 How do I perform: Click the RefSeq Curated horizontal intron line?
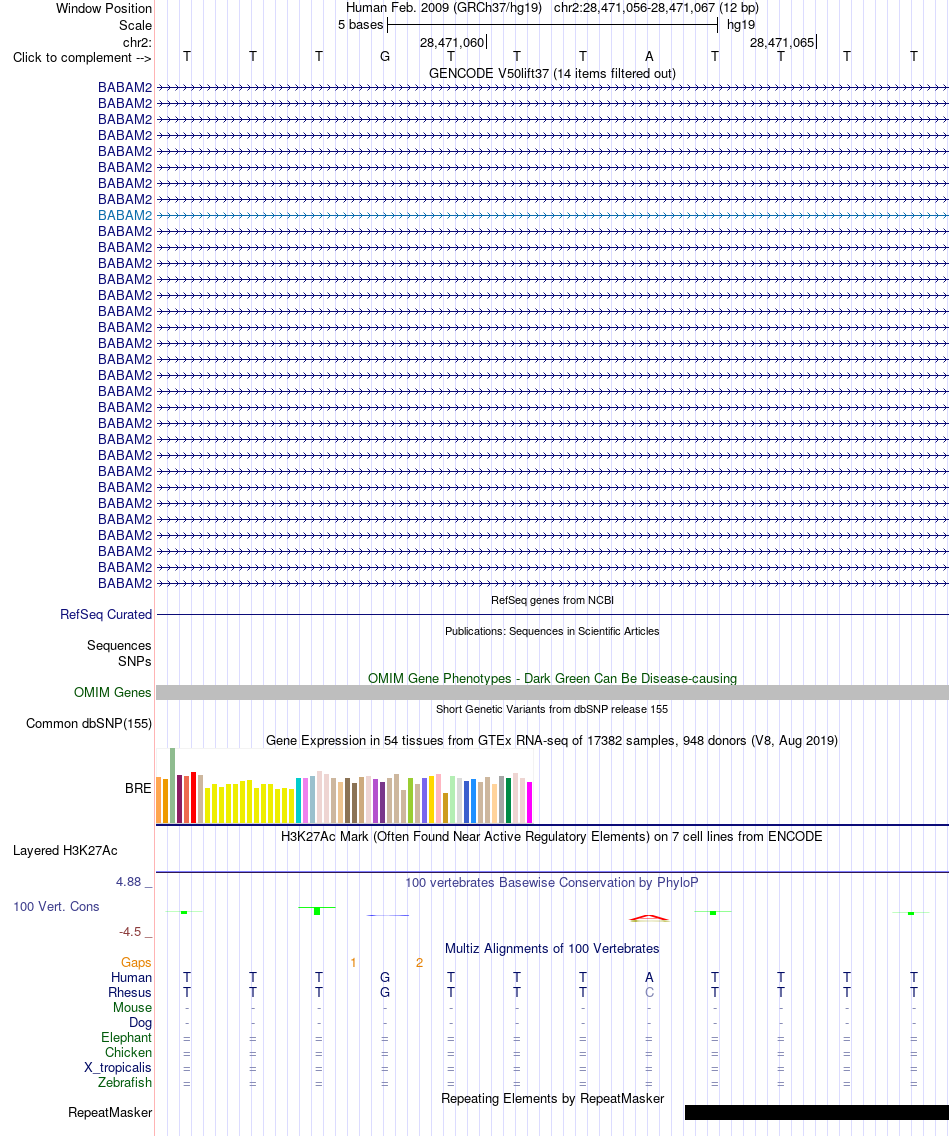(552, 614)
